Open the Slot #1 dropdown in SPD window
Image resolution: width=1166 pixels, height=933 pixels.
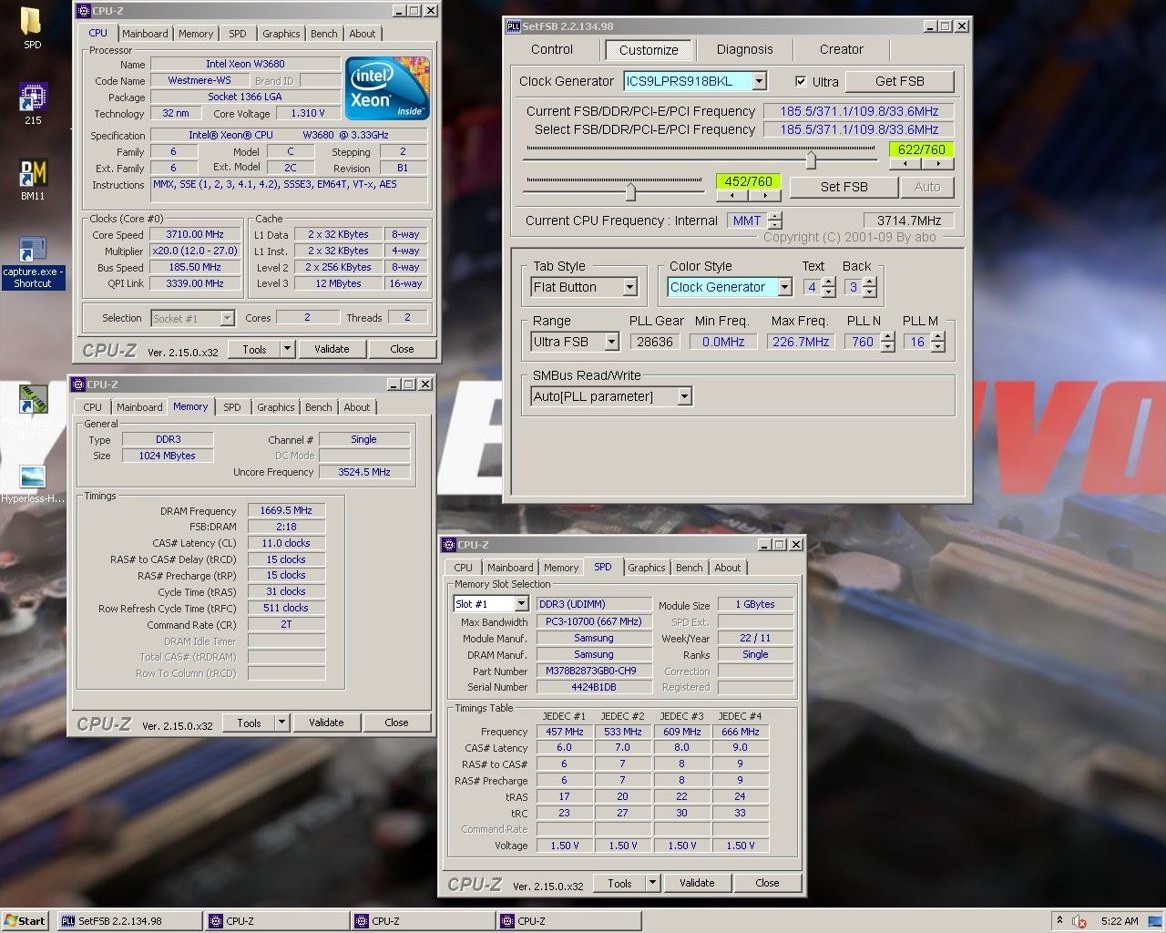(521, 604)
